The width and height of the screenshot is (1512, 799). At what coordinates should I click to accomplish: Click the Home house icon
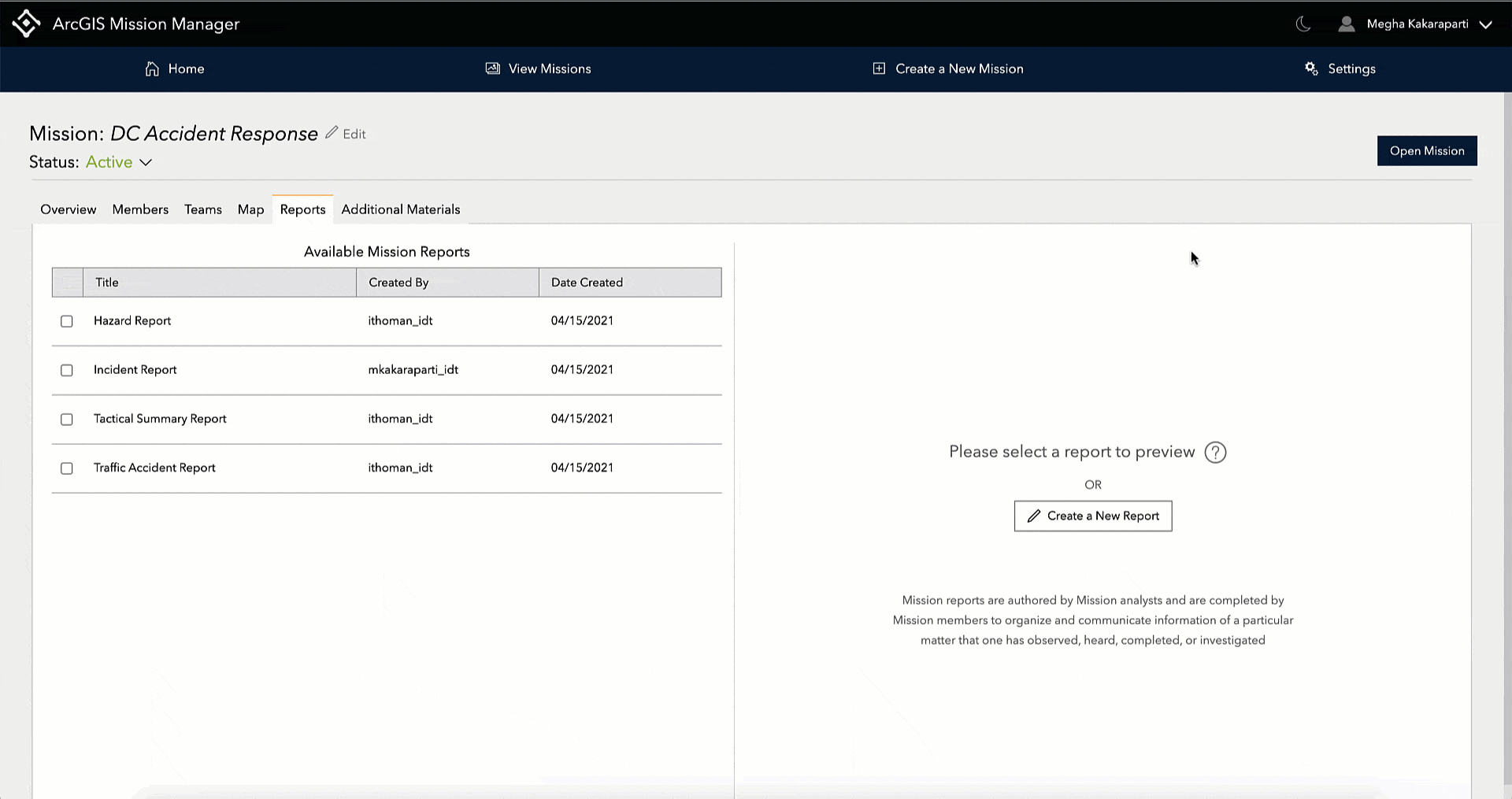pos(152,68)
